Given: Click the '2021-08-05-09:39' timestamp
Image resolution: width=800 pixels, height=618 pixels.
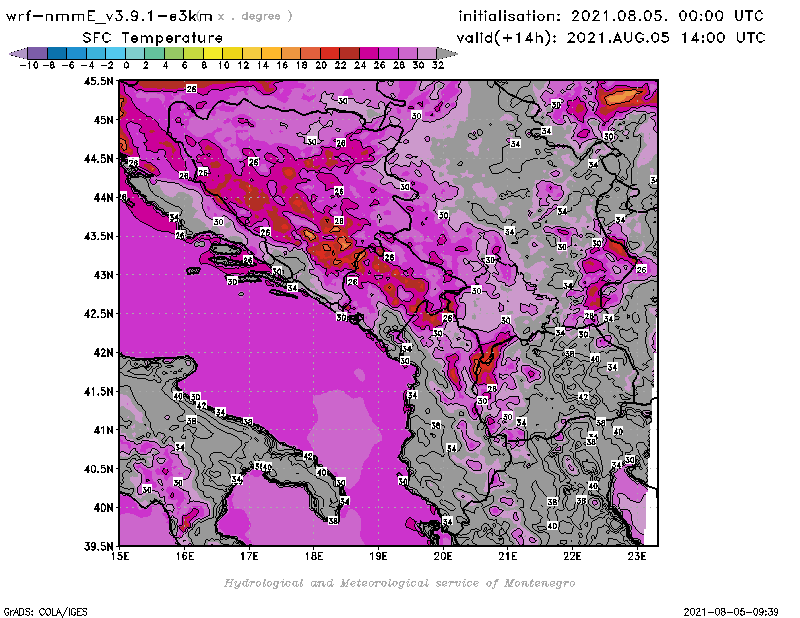Looking at the screenshot, I should 731,612.
